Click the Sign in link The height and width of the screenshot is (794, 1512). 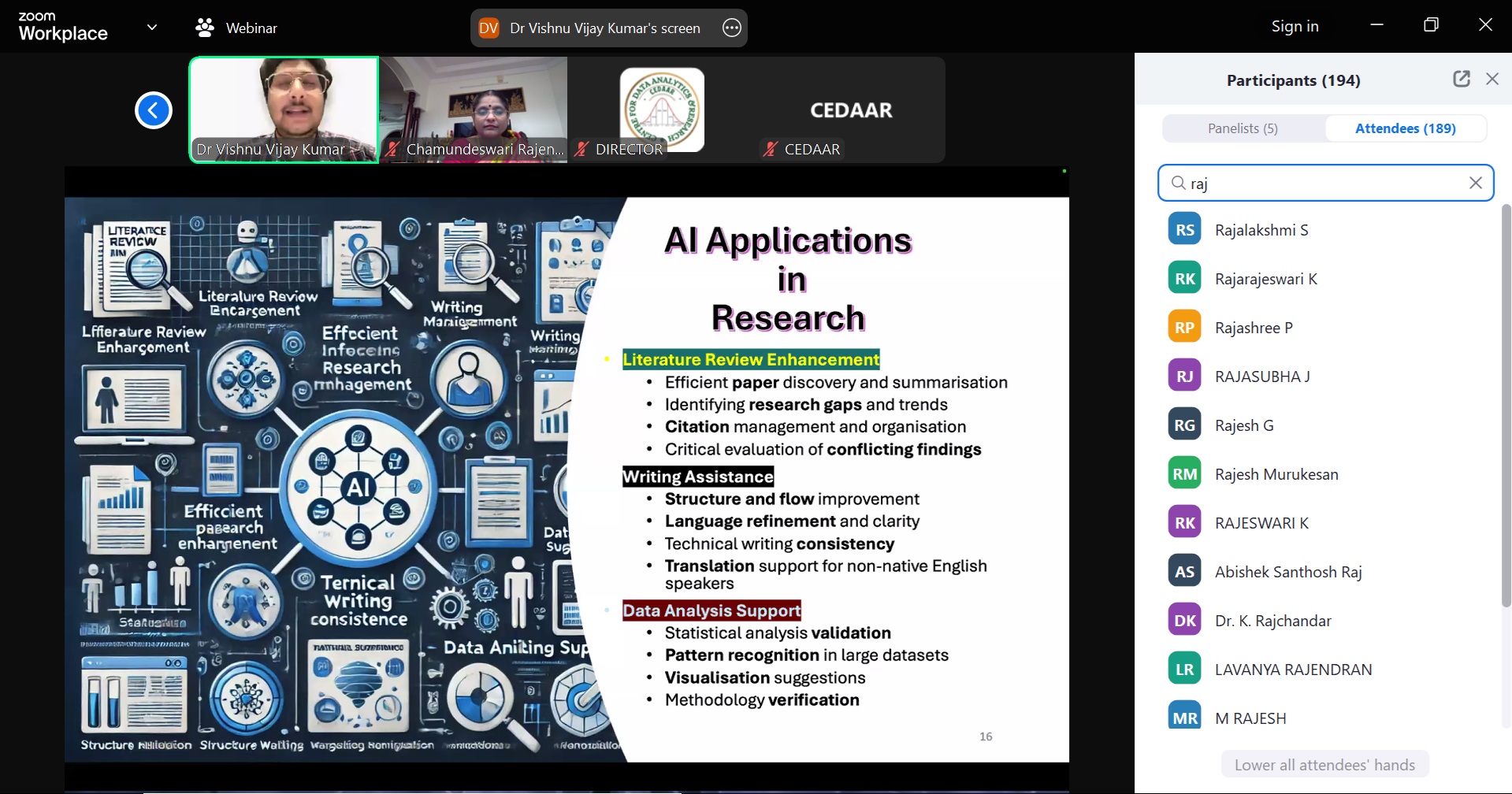(x=1295, y=26)
